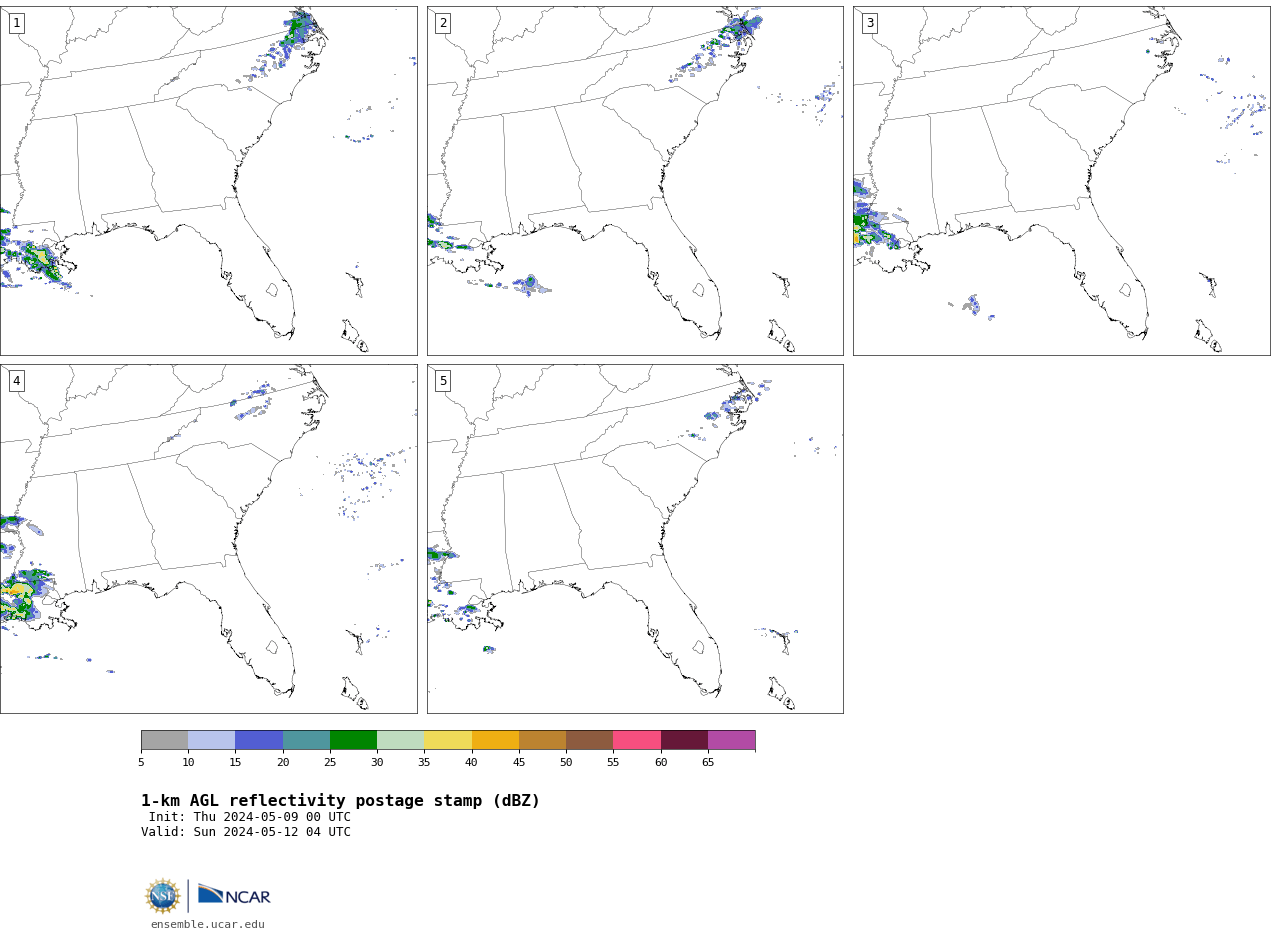Image resolution: width=1280 pixels, height=936 pixels.
Task: Click the yellow 35-40 dBZ swatch
Action: (448, 740)
